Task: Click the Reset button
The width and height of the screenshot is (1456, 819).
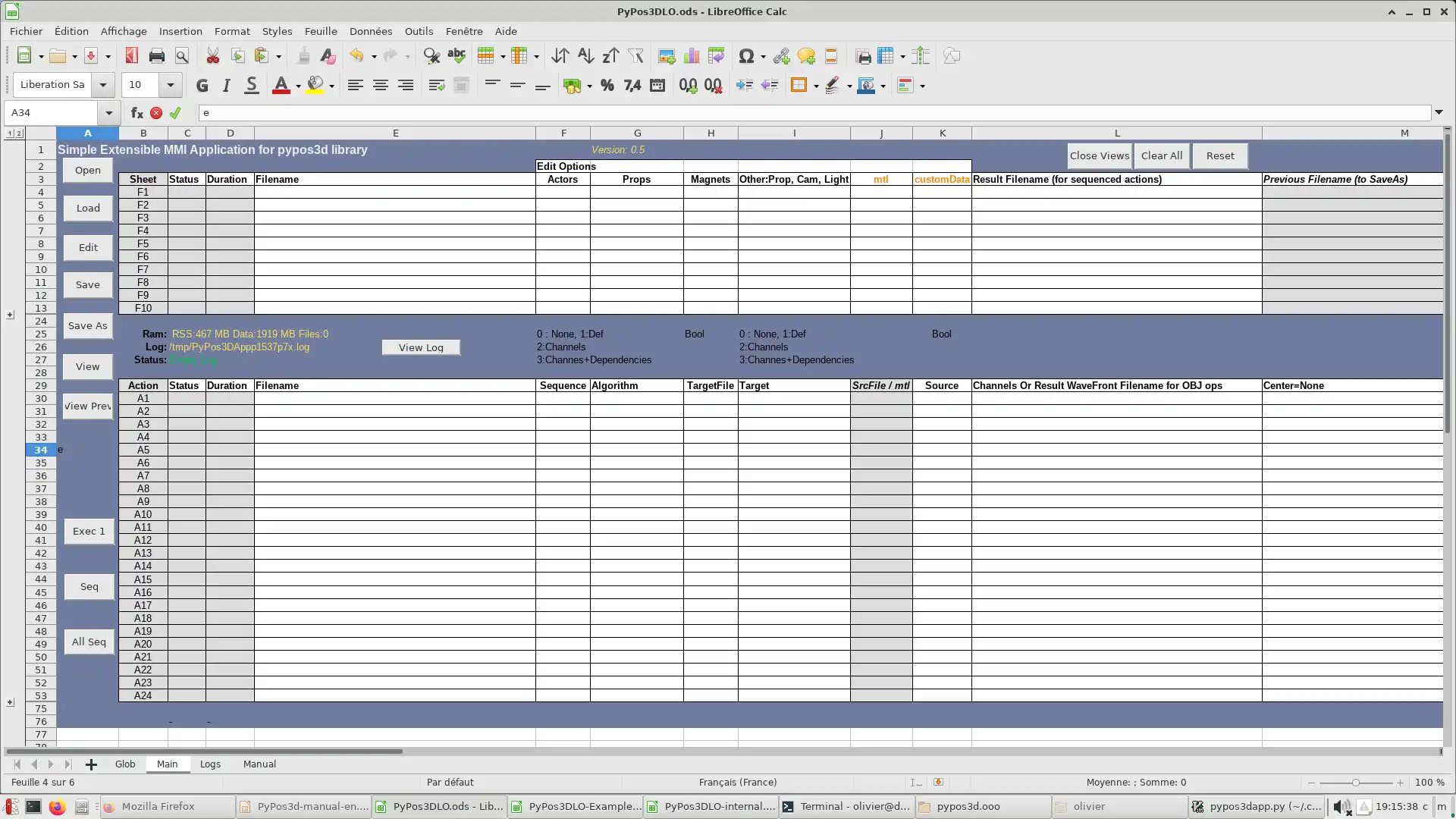Action: (x=1220, y=156)
